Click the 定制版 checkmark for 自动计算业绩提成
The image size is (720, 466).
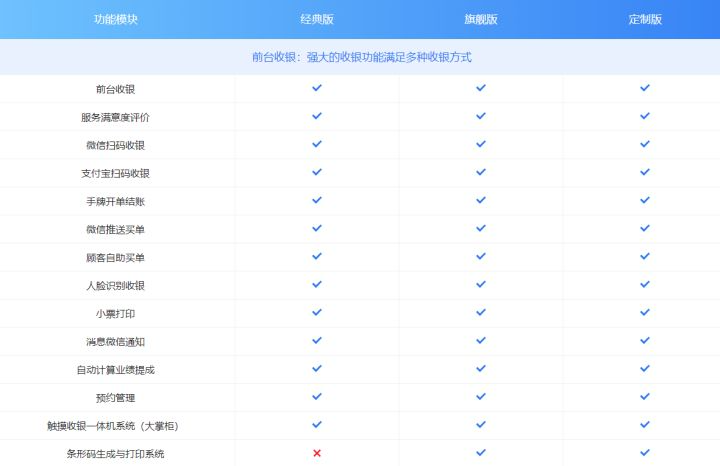(645, 368)
